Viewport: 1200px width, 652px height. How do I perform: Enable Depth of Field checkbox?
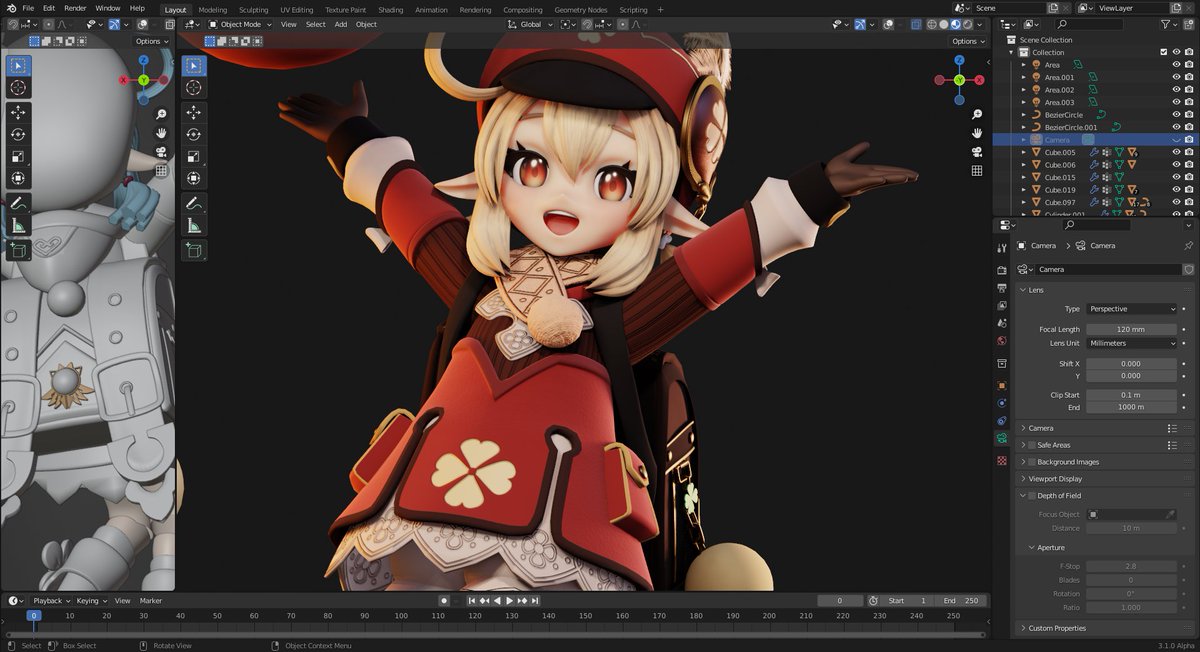tap(1031, 496)
